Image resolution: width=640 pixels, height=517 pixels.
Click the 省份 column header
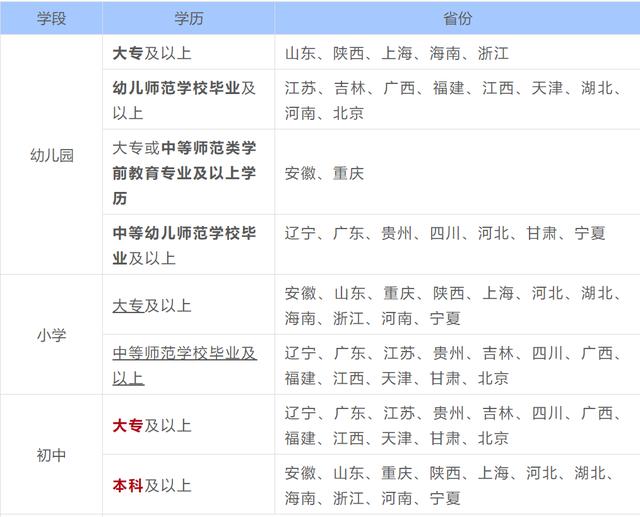457,18
